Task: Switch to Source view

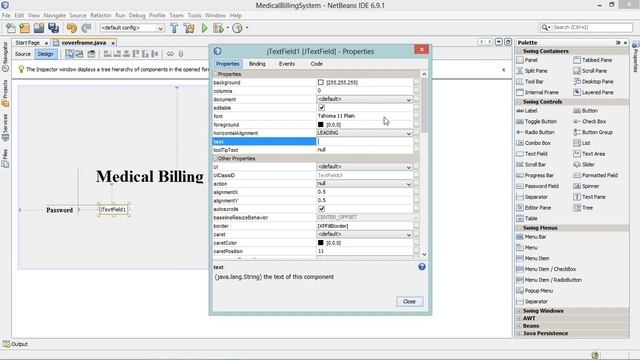Action: point(23,54)
